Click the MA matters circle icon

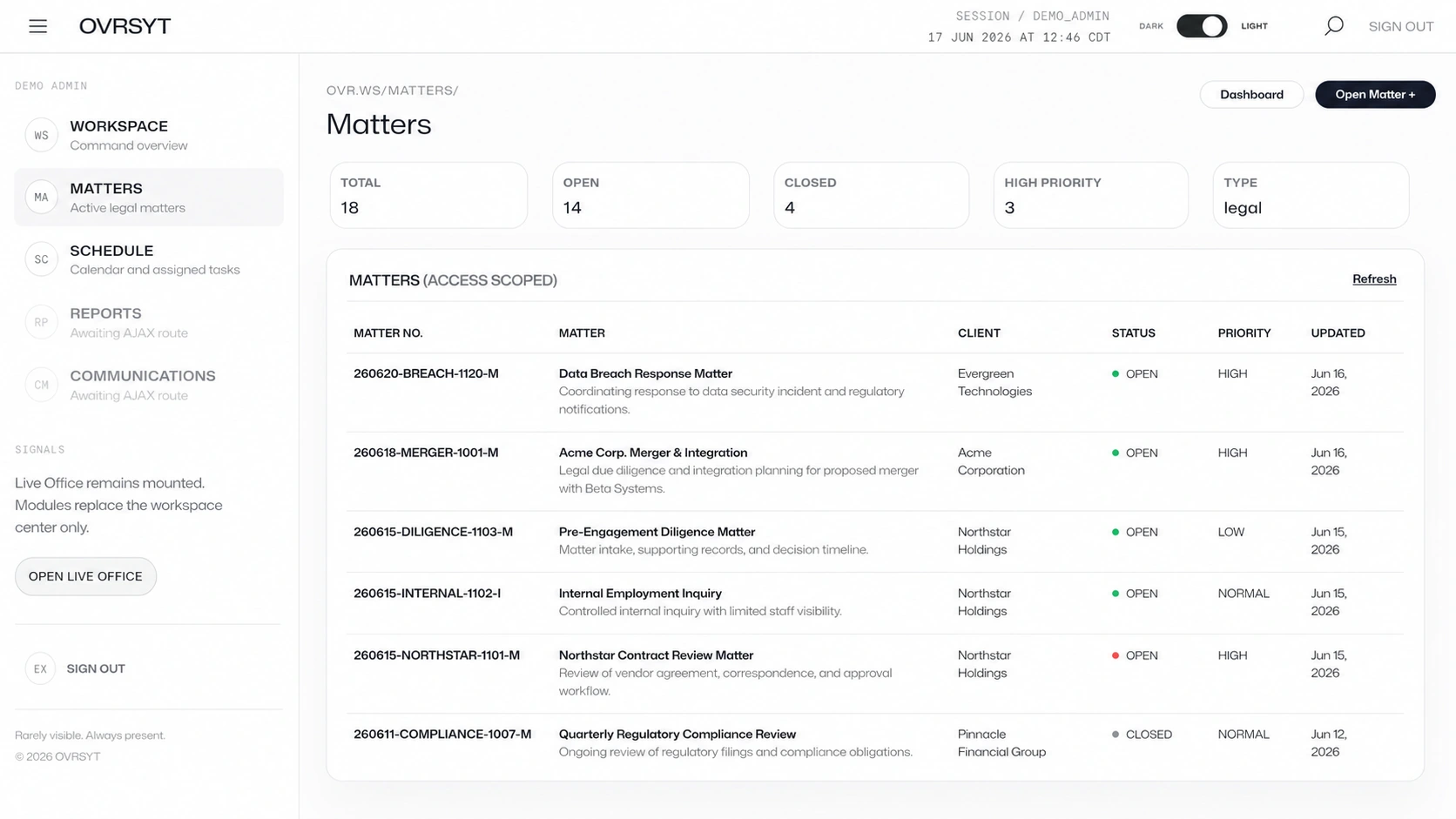(x=41, y=198)
